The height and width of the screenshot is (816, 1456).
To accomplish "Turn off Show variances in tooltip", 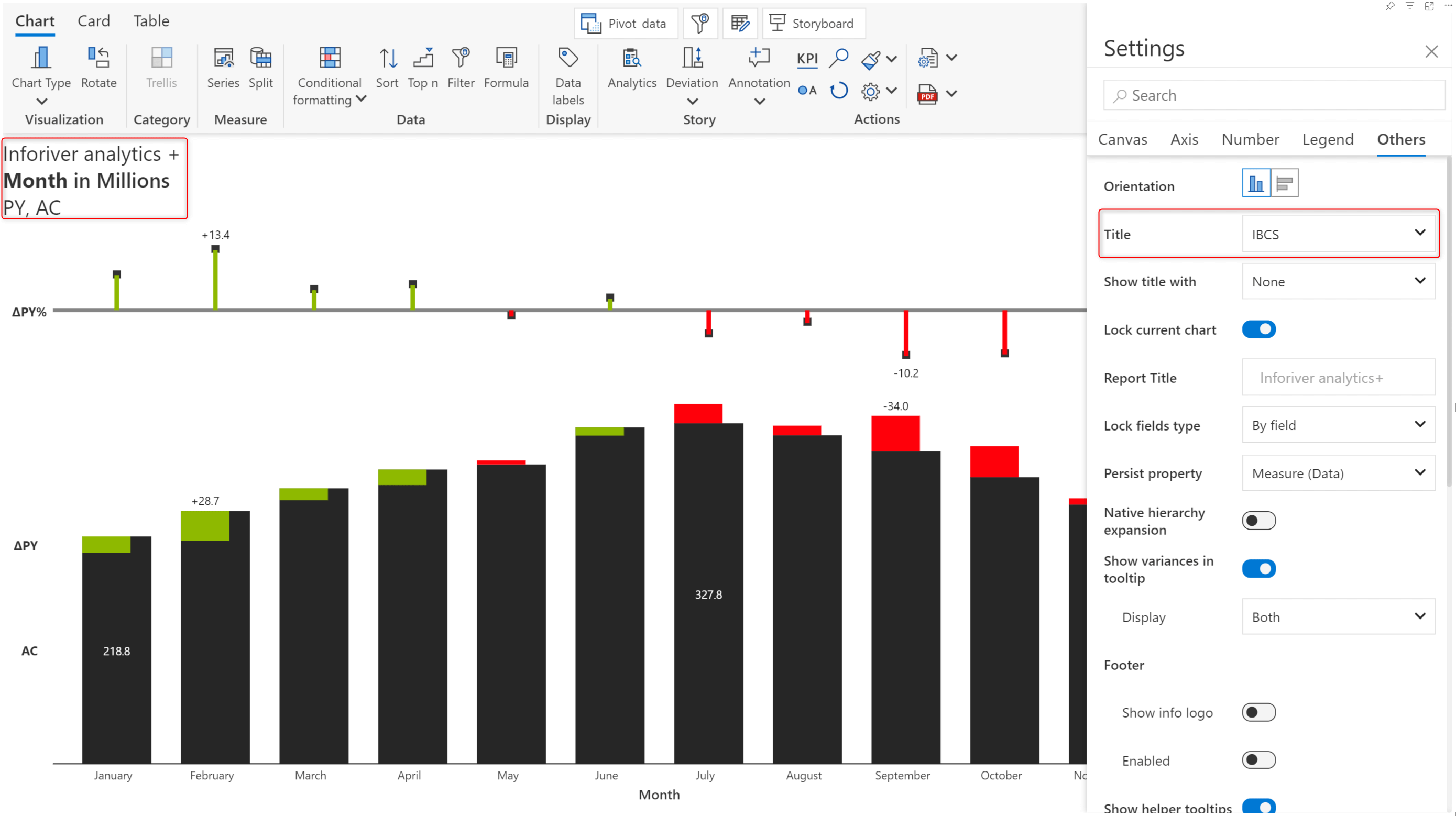I will coord(1258,568).
